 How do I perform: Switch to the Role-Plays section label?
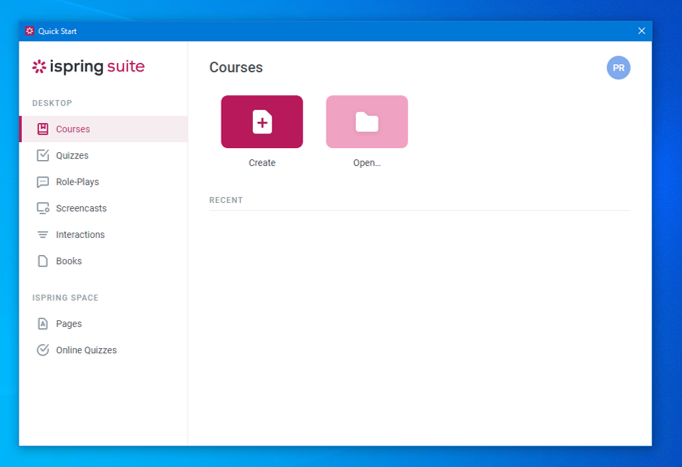click(77, 182)
